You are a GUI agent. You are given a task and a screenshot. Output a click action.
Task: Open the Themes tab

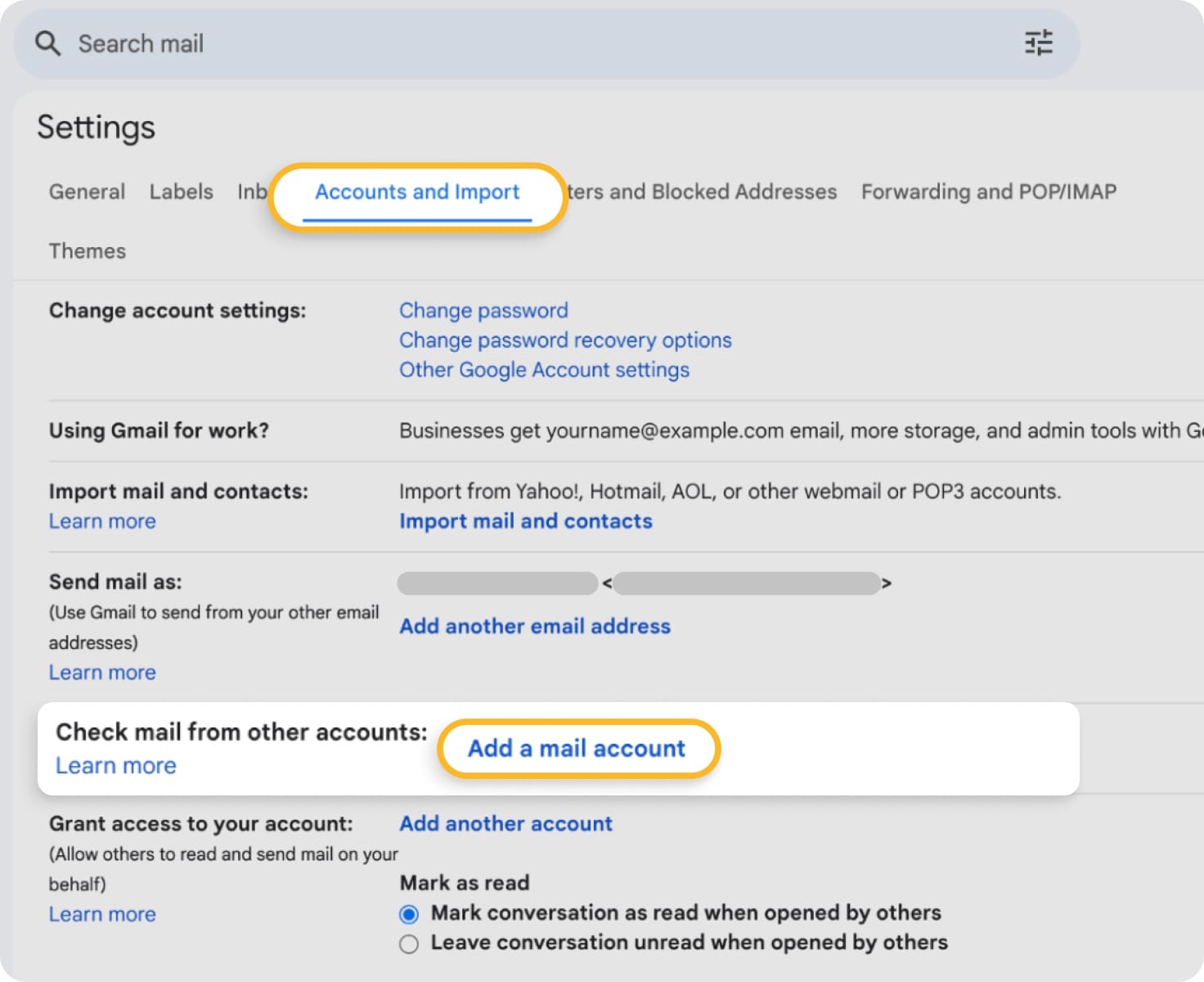[x=88, y=251]
